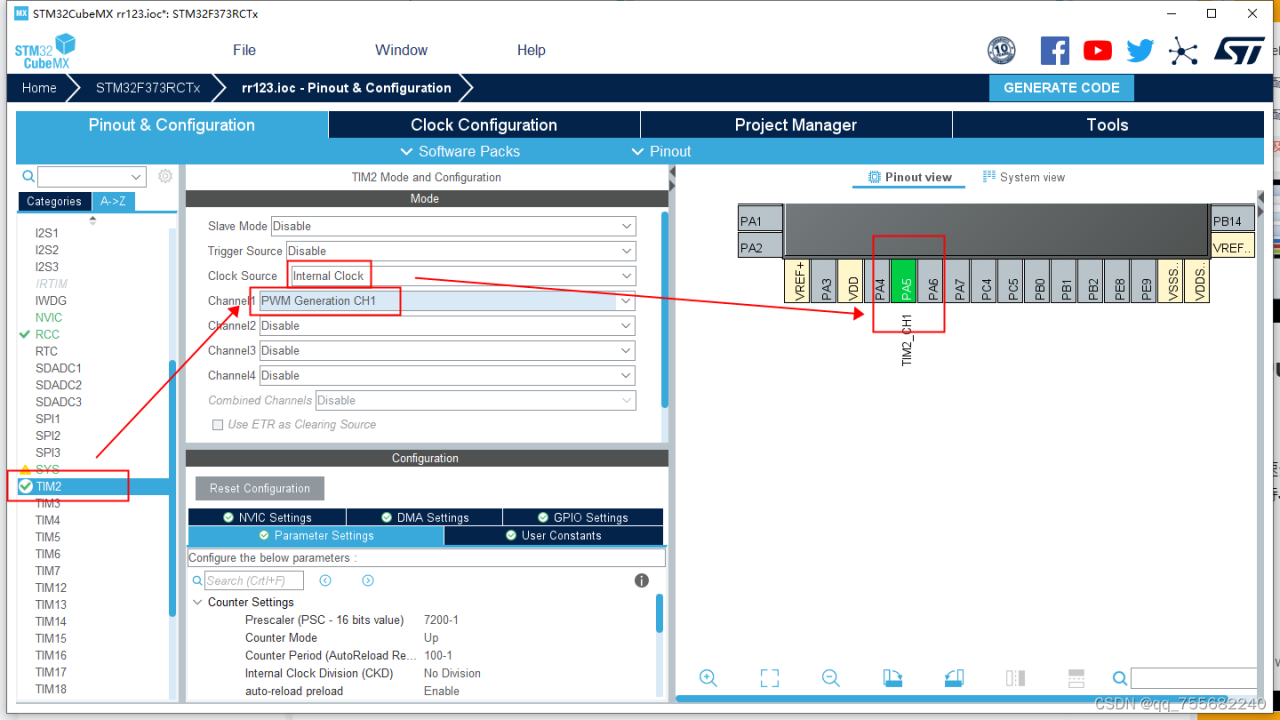Open the File menu
The width and height of the screenshot is (1280, 720).
245,50
